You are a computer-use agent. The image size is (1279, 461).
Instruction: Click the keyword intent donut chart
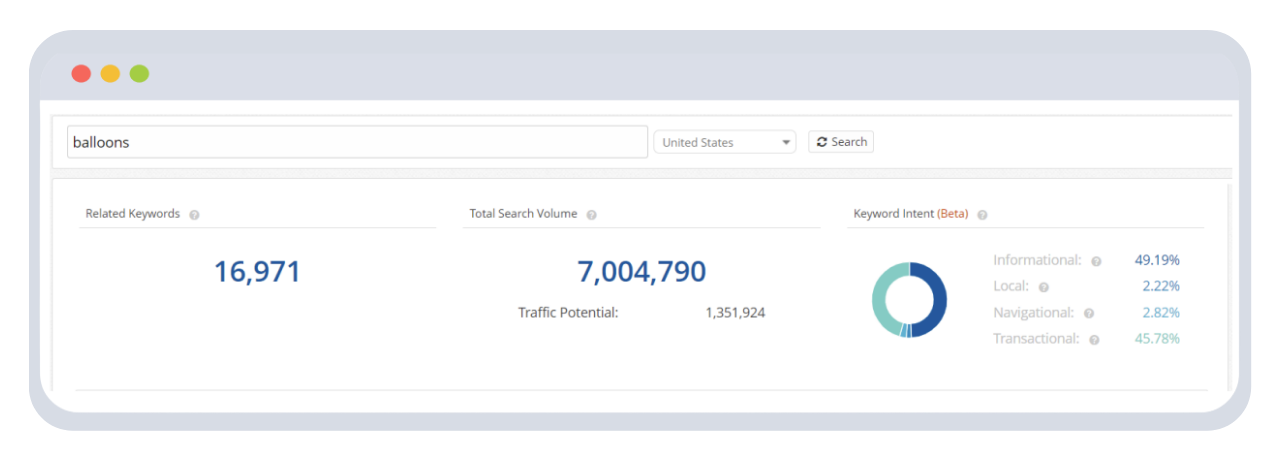909,299
